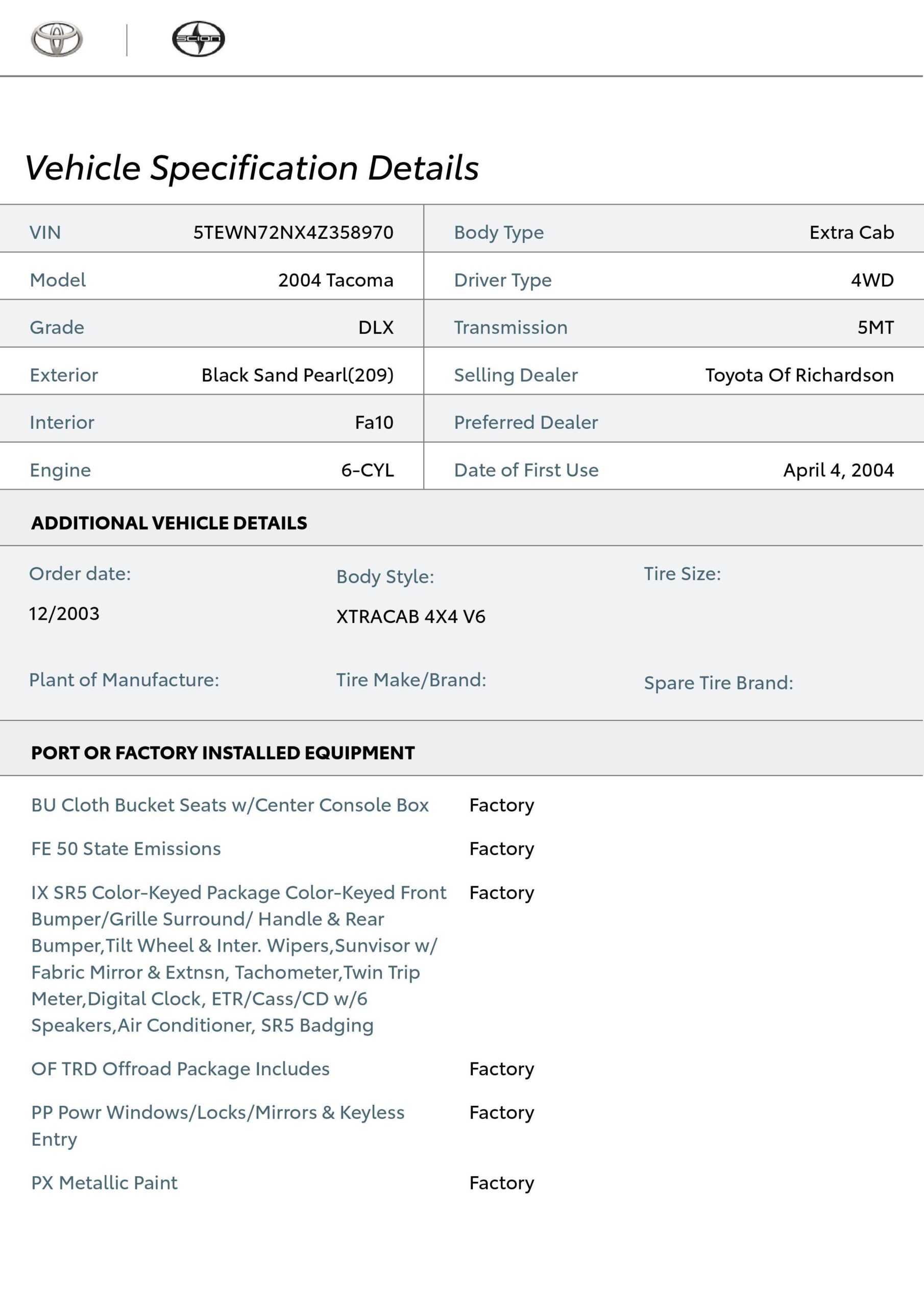The height and width of the screenshot is (1307, 924).
Task: Click the Black Sand Pearl(209) exterior value
Action: pyautogui.click(x=297, y=375)
